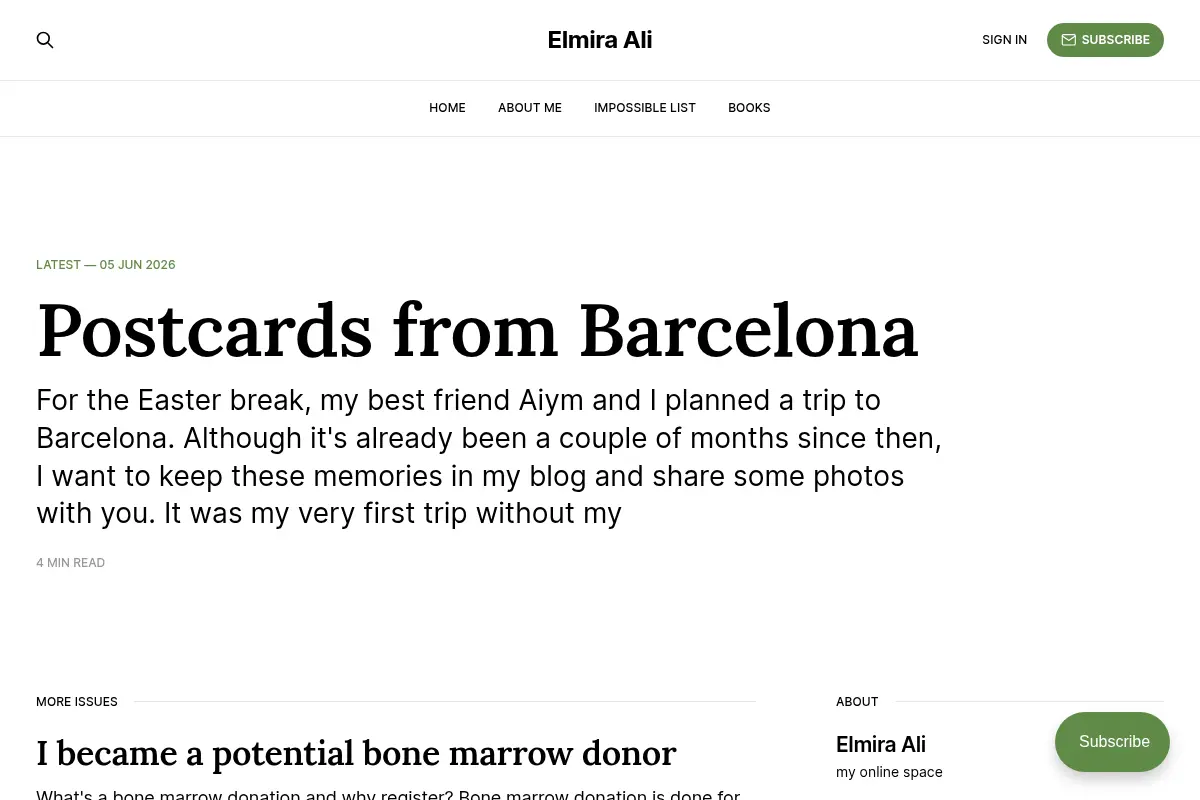Image resolution: width=1200 pixels, height=800 pixels.
Task: Select the green SUBSCRIBE header button
Action: (1105, 40)
